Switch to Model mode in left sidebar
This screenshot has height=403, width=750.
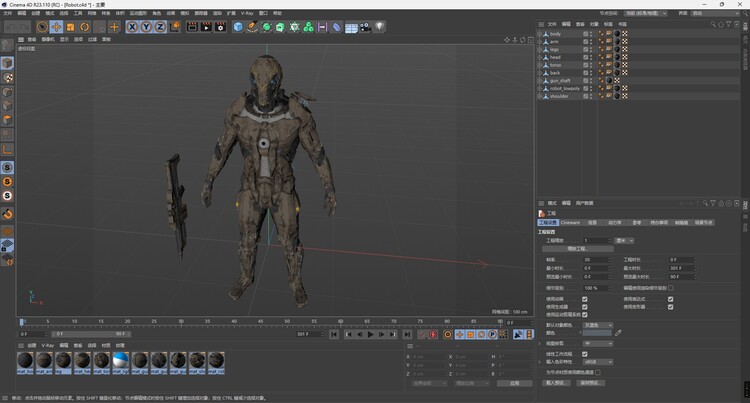[7, 63]
